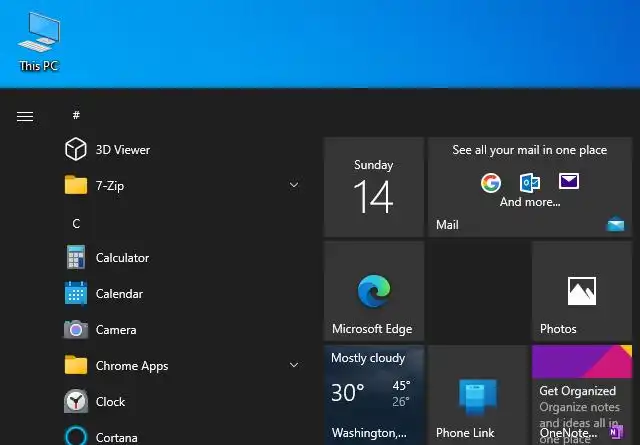Jump to letter C index header
The width and height of the screenshot is (640, 445).
point(76,224)
